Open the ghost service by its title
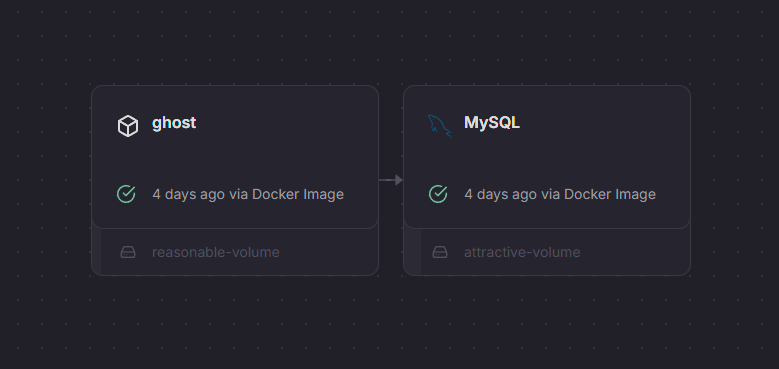 [x=174, y=123]
